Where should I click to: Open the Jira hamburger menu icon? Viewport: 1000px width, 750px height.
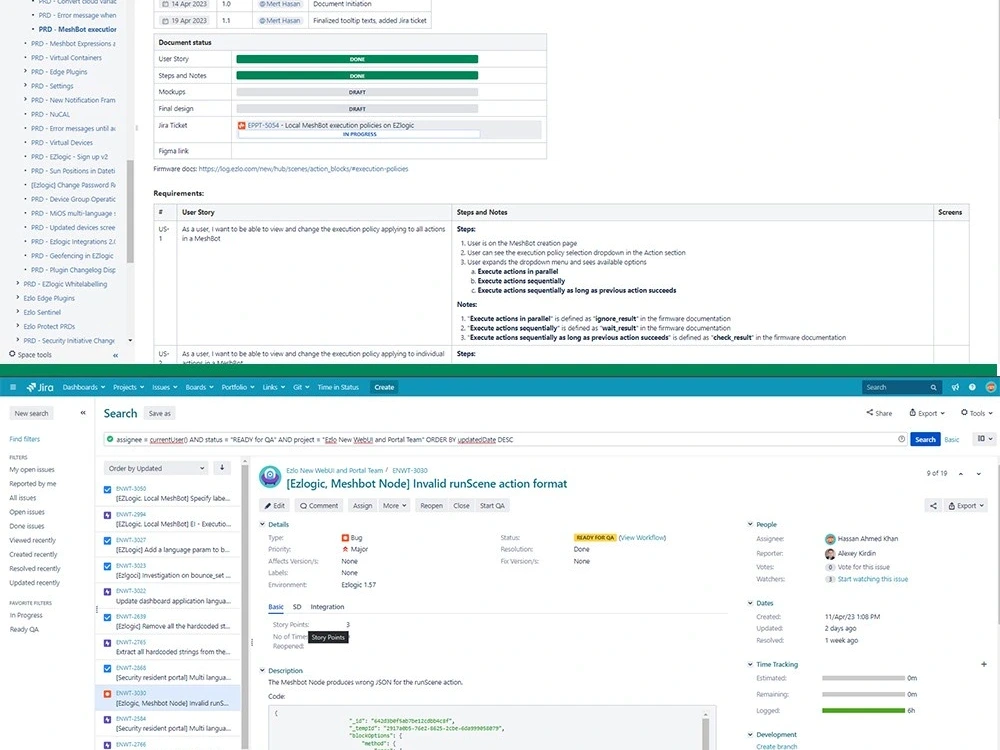(x=13, y=387)
